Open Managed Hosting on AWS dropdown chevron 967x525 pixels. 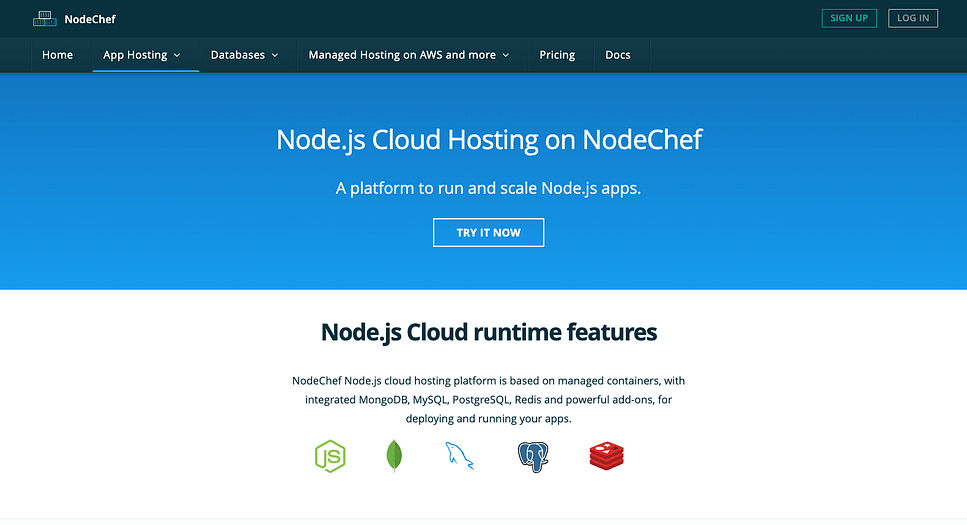tap(506, 55)
